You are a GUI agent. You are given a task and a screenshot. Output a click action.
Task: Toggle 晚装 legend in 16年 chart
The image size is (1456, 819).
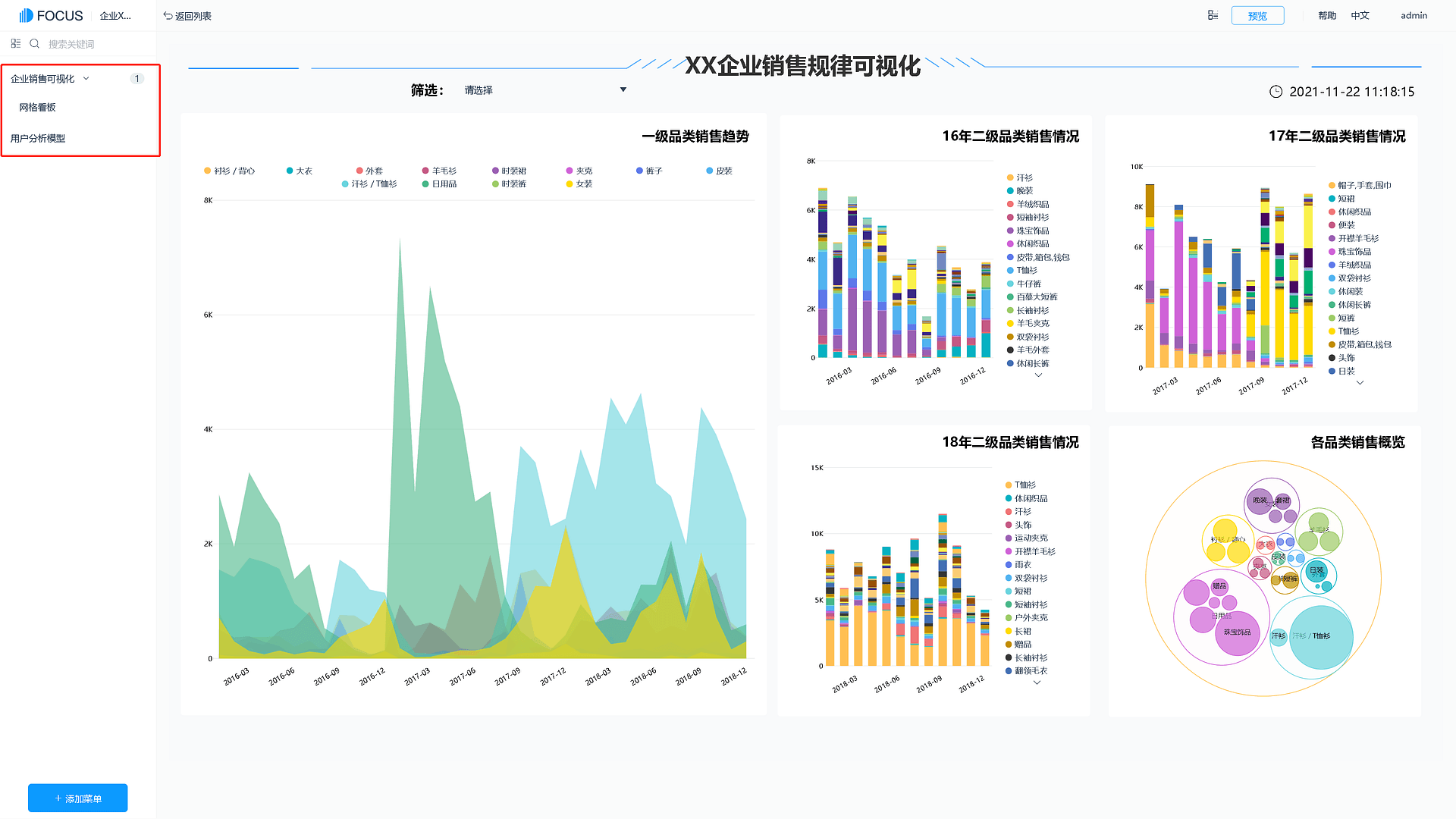point(1020,191)
